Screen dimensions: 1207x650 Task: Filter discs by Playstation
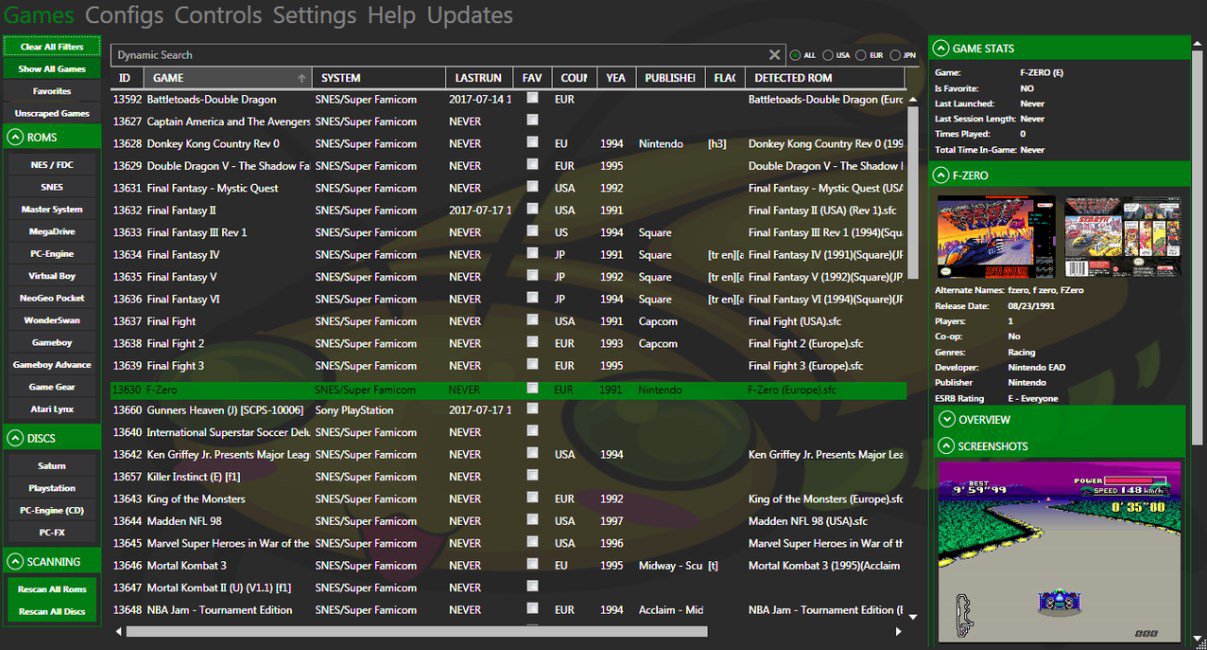click(x=52, y=488)
